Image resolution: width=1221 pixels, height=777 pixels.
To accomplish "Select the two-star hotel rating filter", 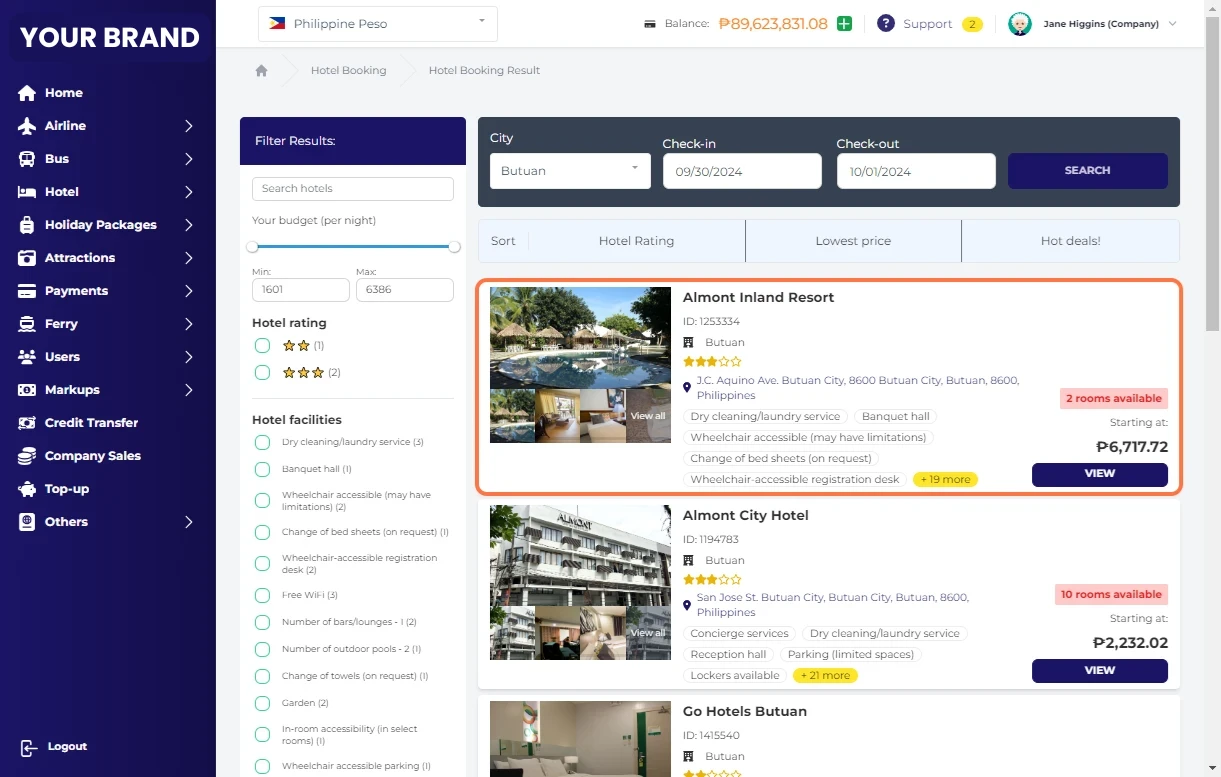I will (262, 346).
